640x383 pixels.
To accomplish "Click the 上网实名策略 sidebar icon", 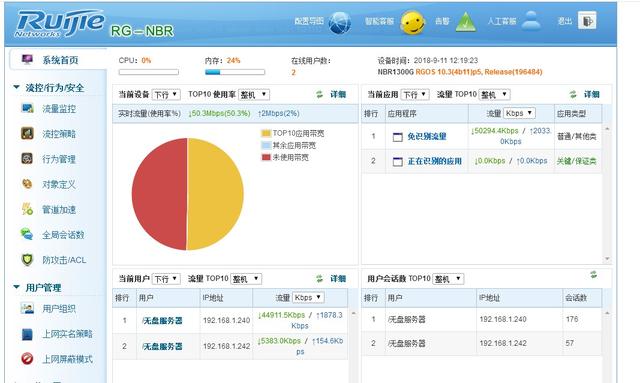I will coord(27,334).
